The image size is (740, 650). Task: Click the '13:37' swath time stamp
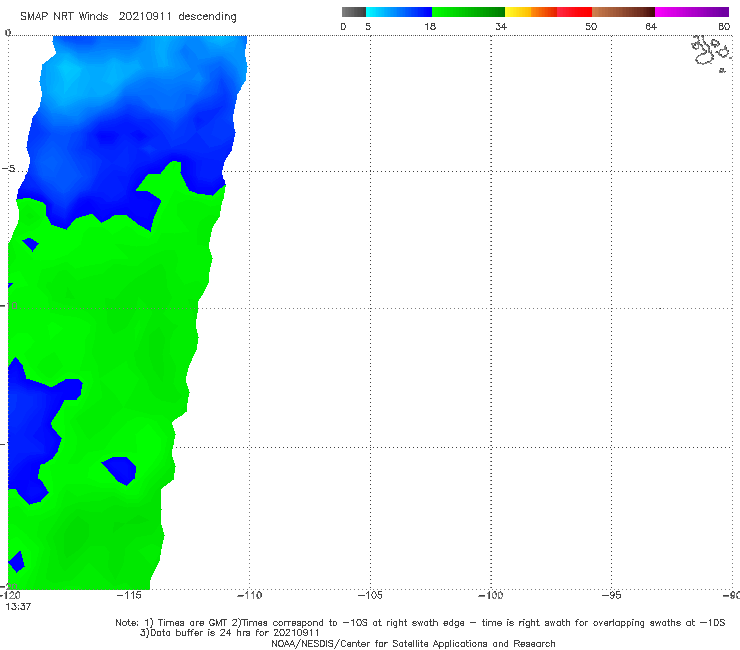[x=18, y=607]
